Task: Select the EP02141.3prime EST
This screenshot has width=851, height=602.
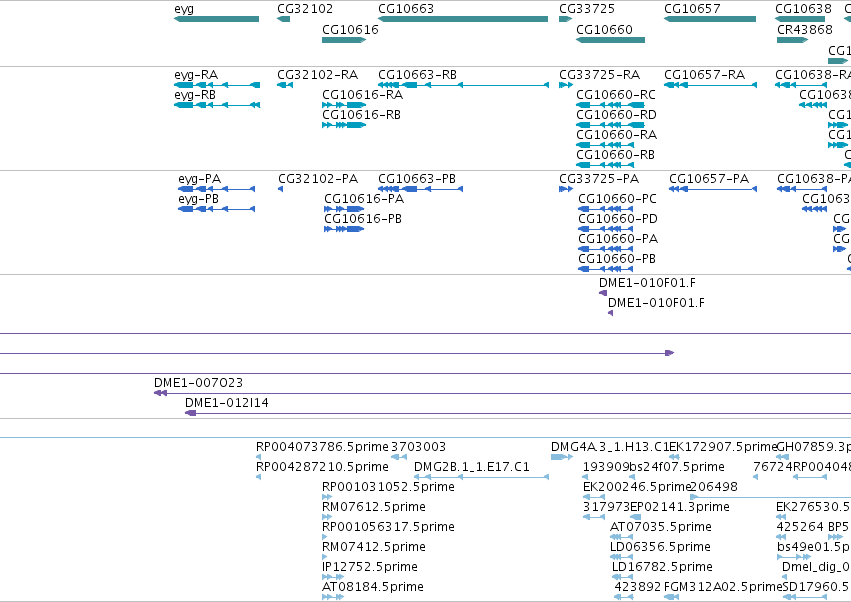Action: (636, 517)
